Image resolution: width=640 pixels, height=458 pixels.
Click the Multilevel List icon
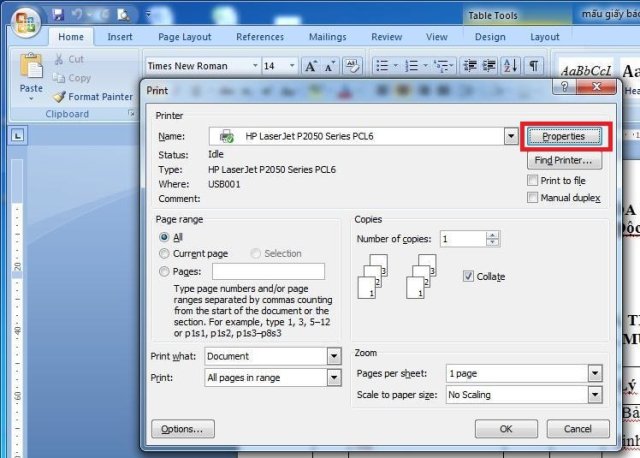(441, 66)
